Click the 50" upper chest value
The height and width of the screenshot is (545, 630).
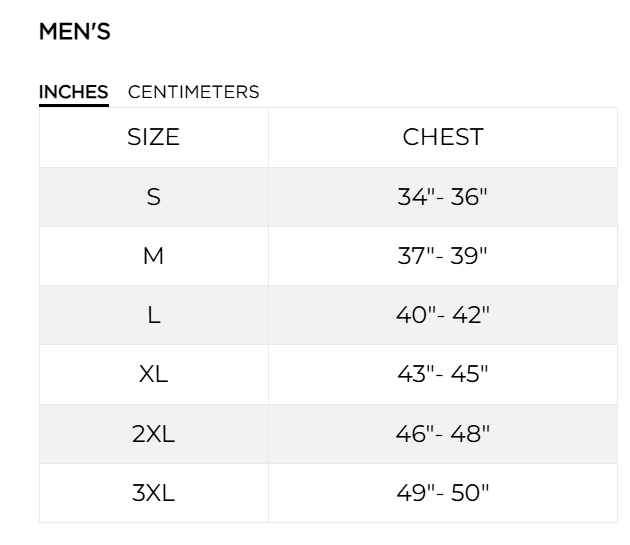(468, 493)
